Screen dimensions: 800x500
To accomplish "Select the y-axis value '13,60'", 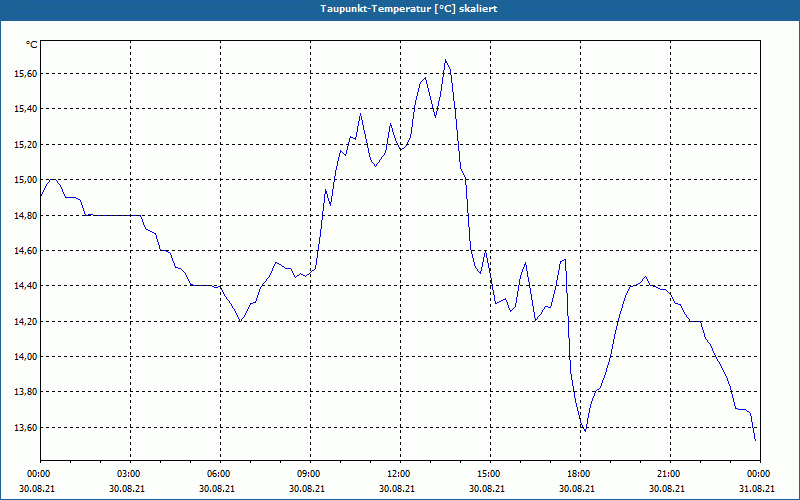I will pos(26,428).
